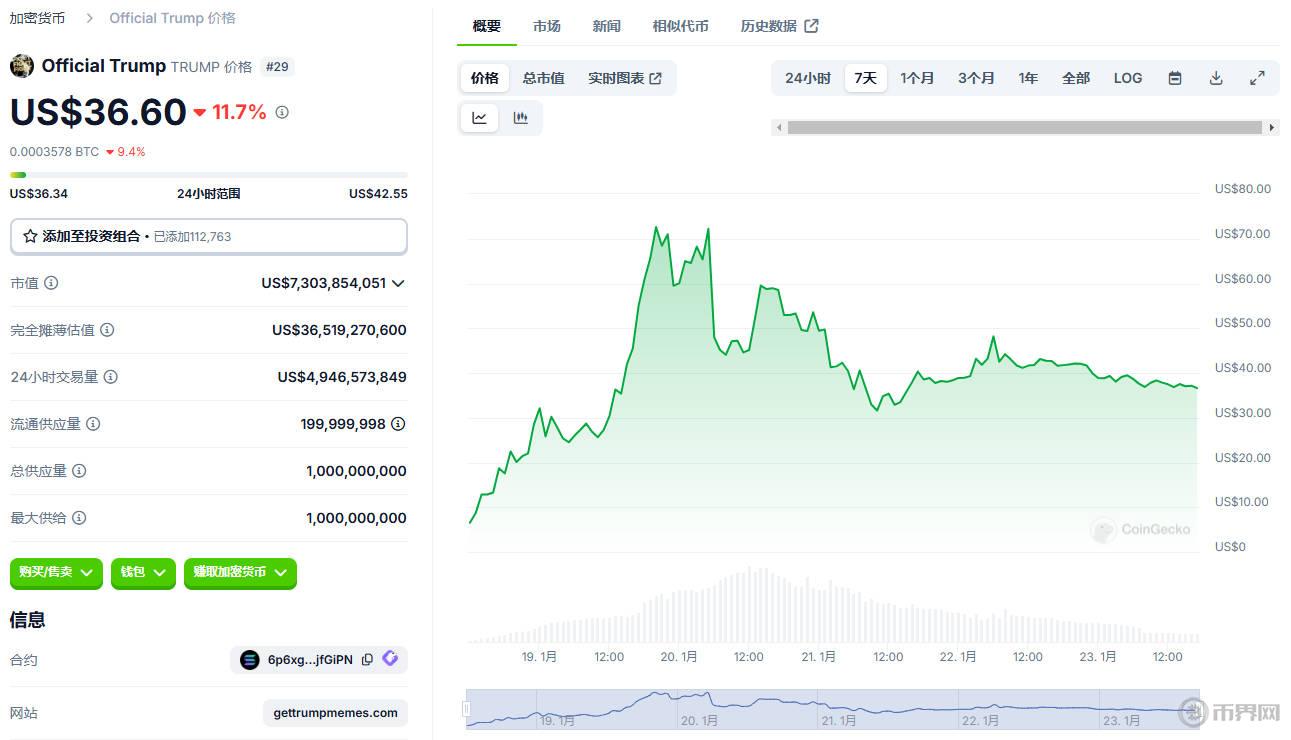Image resolution: width=1291 pixels, height=740 pixels.
Task: Toggle the LOG scale option
Action: tap(1128, 78)
